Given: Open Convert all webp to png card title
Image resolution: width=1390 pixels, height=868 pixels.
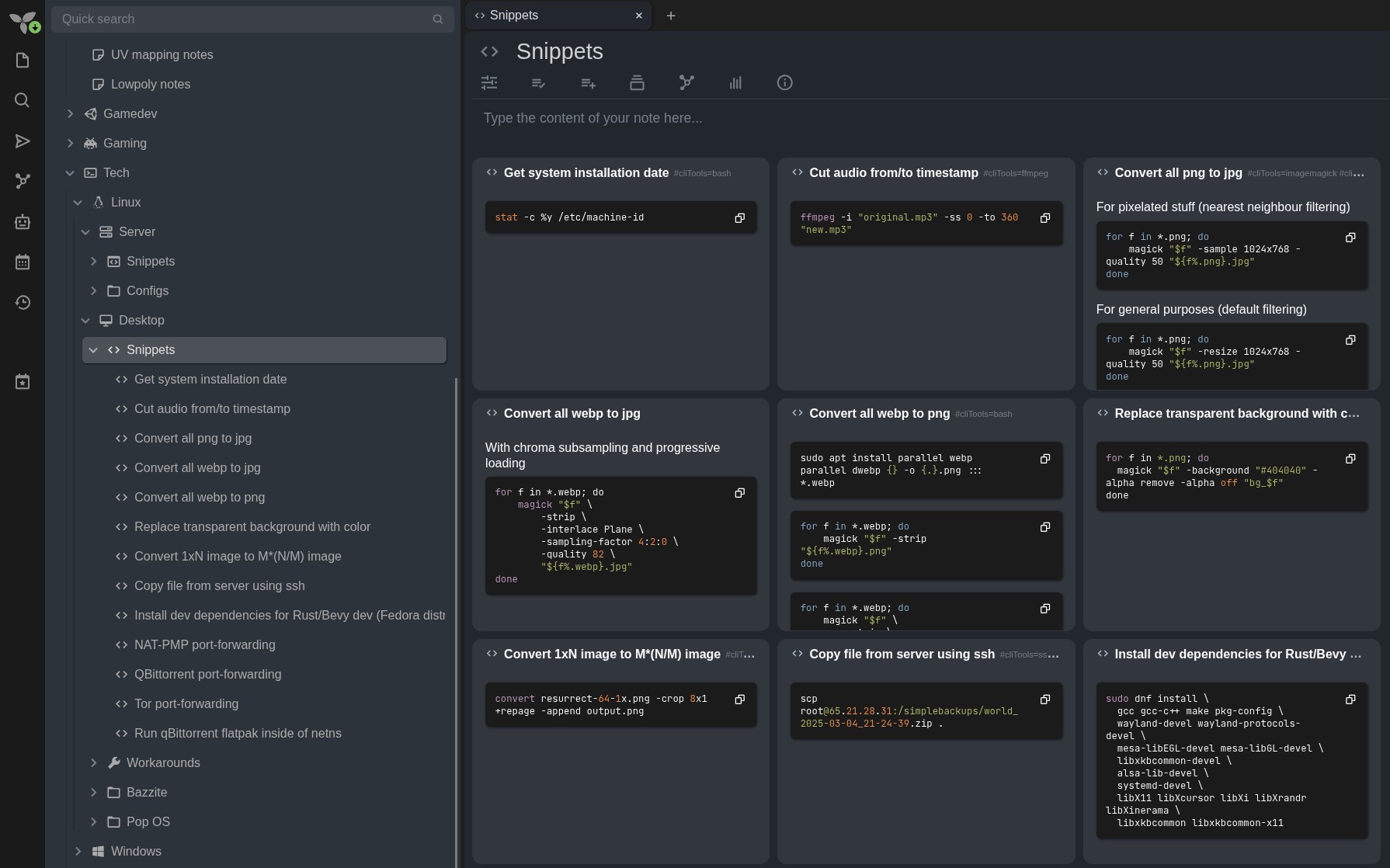Looking at the screenshot, I should pos(879,414).
